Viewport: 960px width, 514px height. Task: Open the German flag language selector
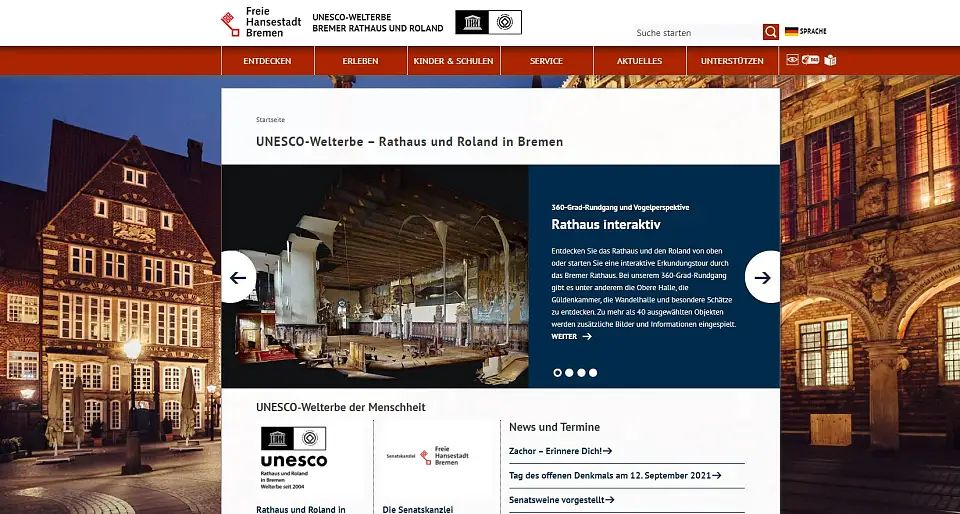pos(791,31)
